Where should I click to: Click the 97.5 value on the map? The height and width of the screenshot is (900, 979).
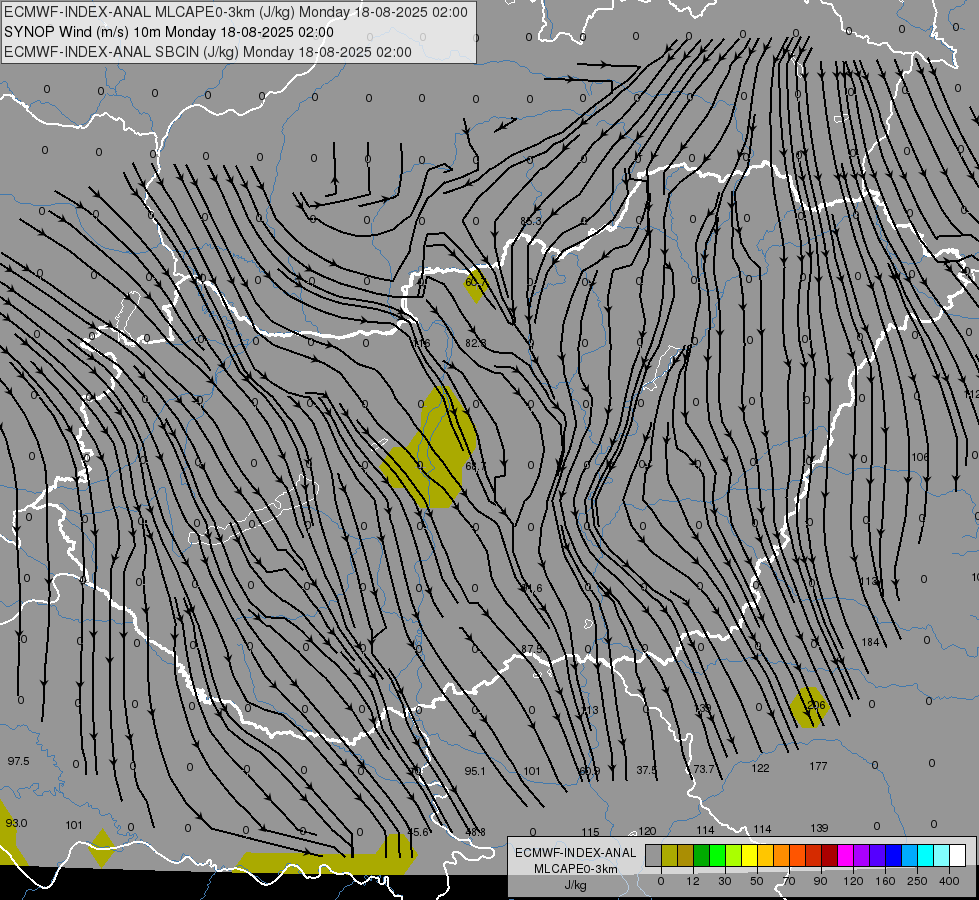[18, 761]
